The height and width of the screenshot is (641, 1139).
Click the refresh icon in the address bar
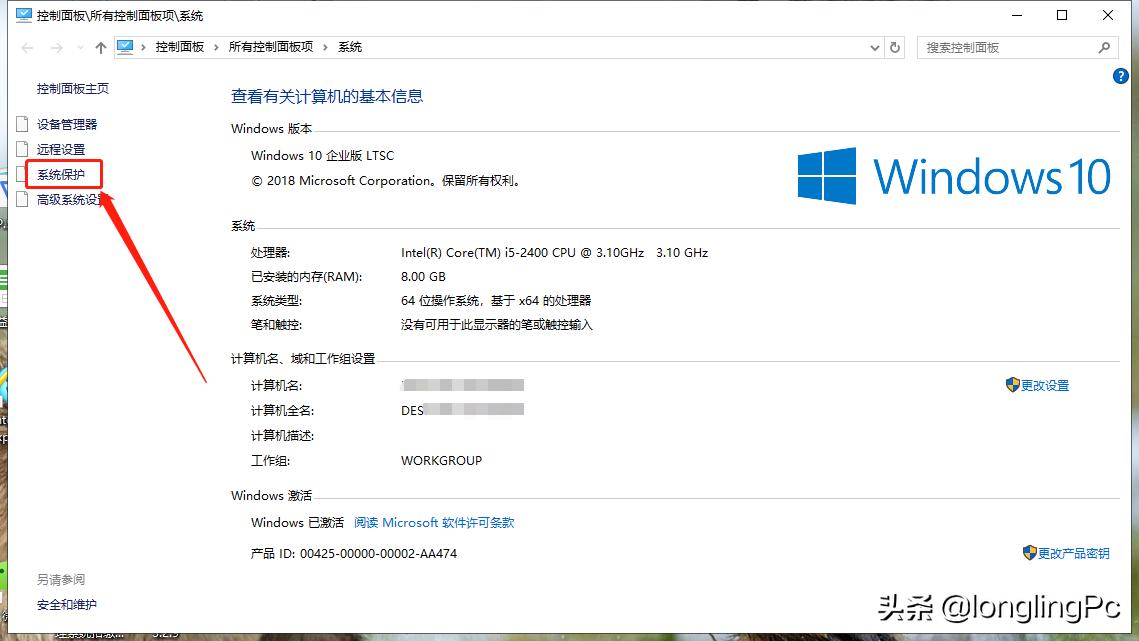click(x=896, y=47)
